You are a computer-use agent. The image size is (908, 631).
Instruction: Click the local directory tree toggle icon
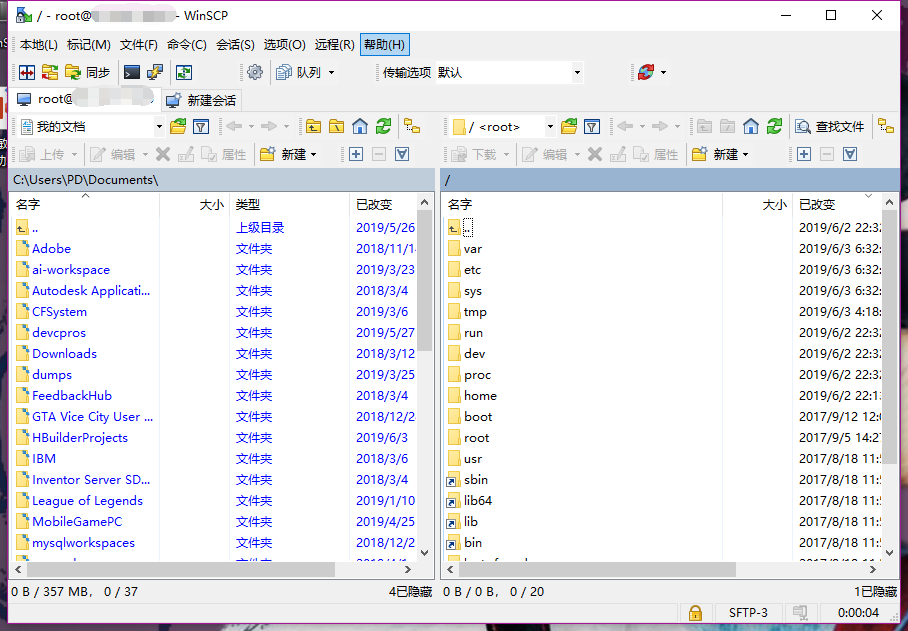[x=412, y=126]
